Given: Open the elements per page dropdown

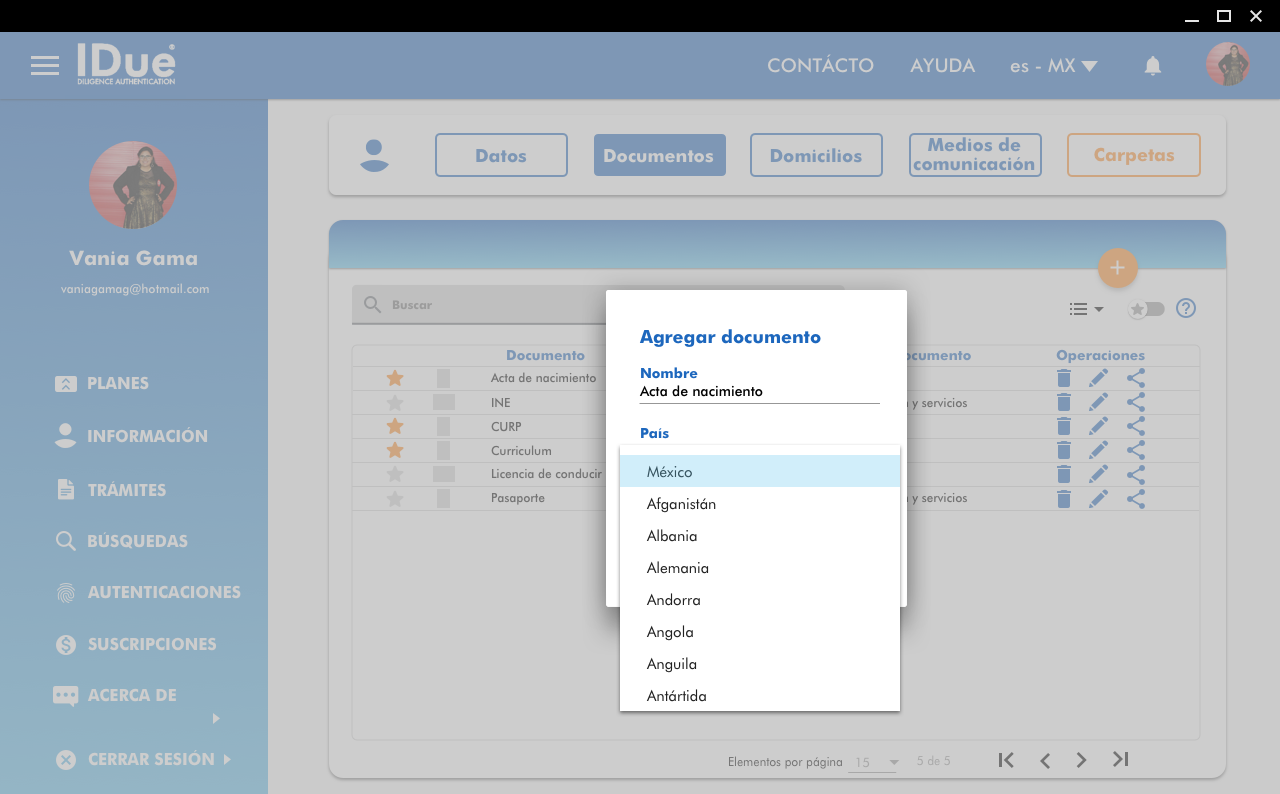Looking at the screenshot, I should click(x=873, y=762).
